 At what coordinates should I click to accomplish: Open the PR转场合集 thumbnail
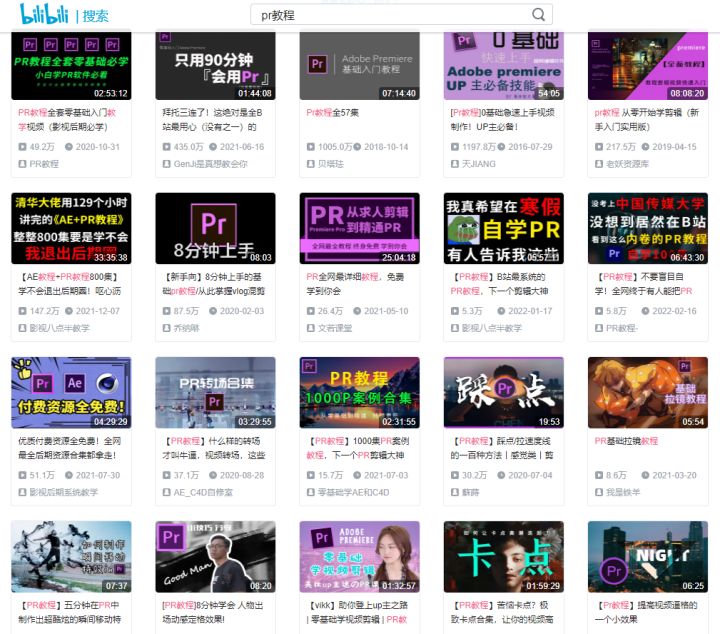click(x=215, y=393)
